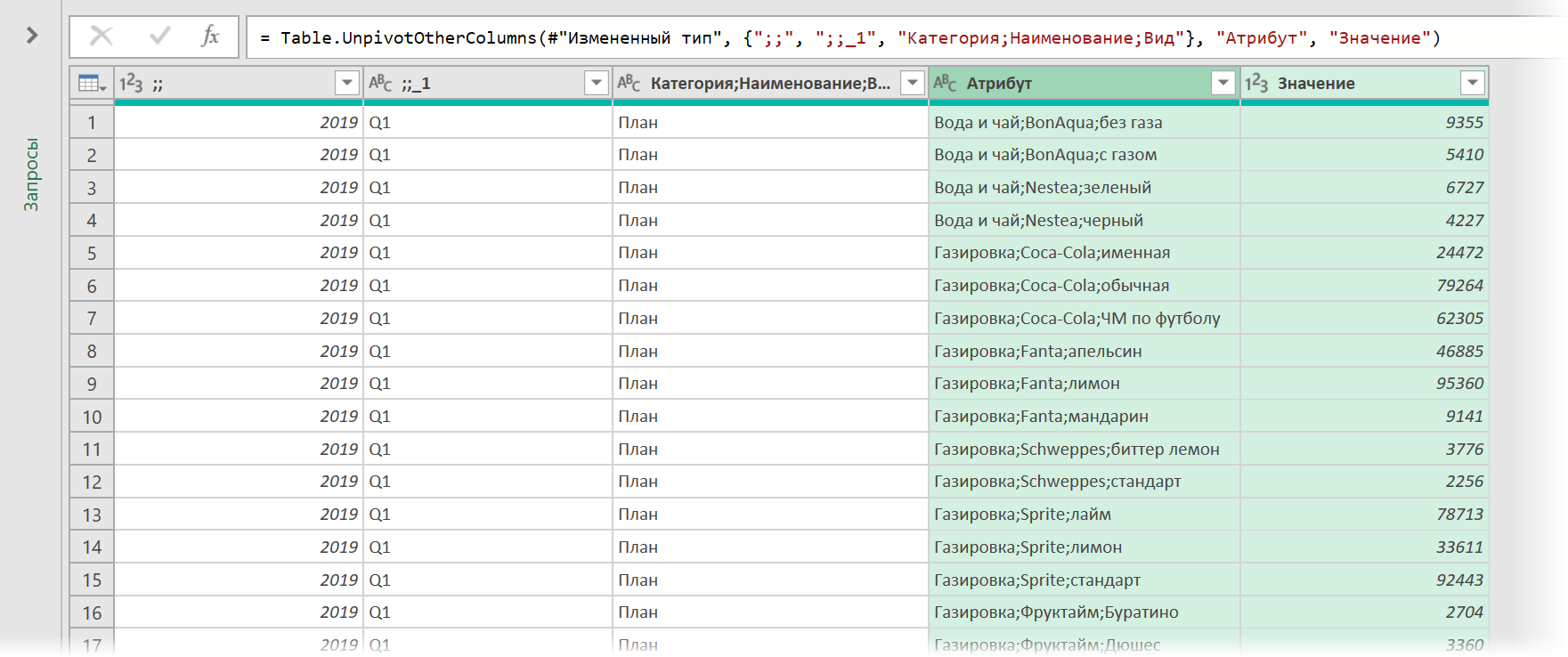Screen dimensions: 1568x657
Task: Click cell Вода и чай;Nestea;черный
Action: click(1084, 220)
